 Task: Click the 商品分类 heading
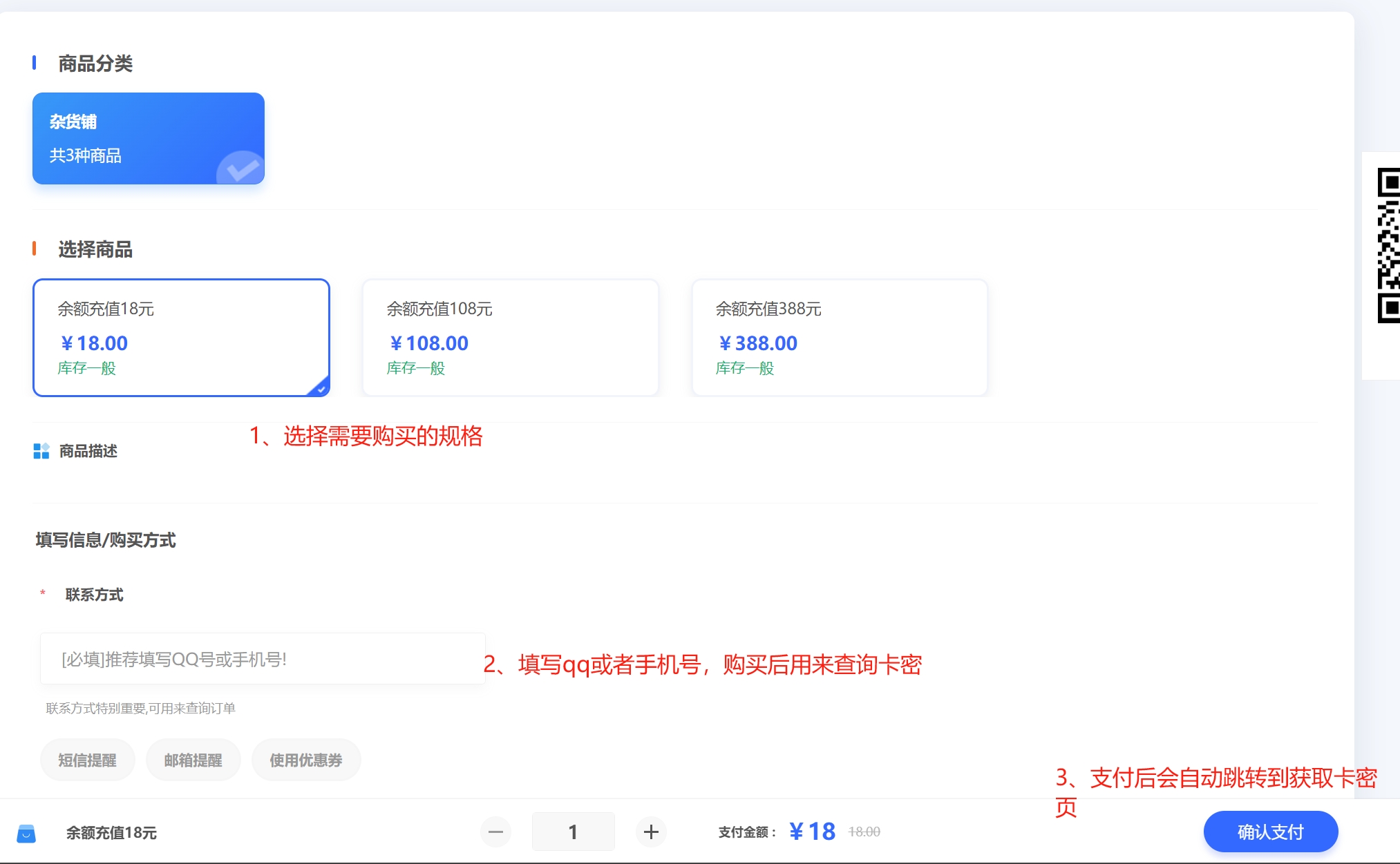click(95, 64)
